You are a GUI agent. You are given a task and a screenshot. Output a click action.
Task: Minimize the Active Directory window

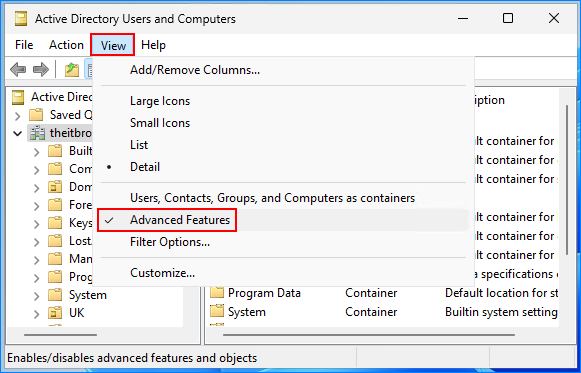[x=462, y=18]
